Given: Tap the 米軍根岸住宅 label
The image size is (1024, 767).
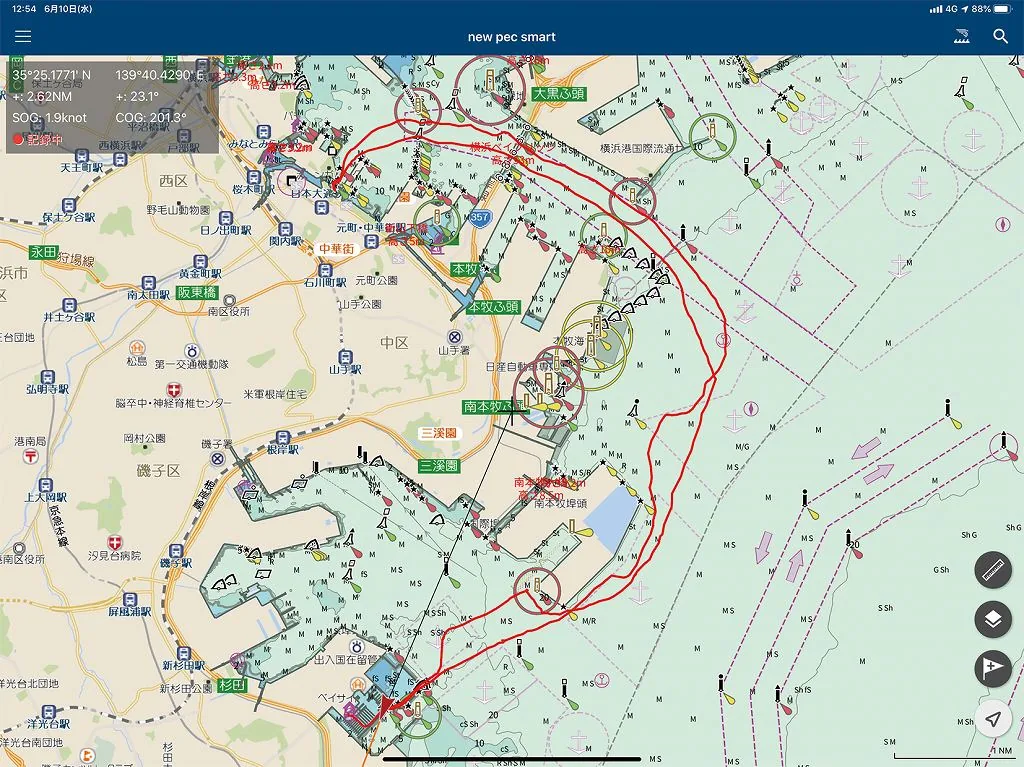Looking at the screenshot, I should [x=275, y=394].
